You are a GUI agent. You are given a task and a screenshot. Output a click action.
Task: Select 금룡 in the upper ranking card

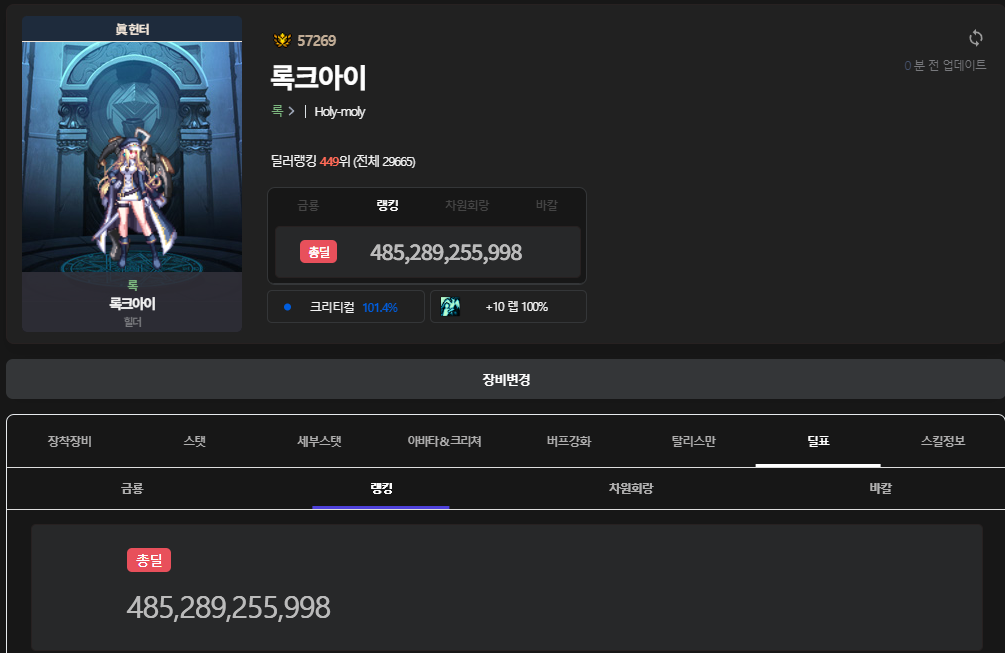click(x=308, y=206)
